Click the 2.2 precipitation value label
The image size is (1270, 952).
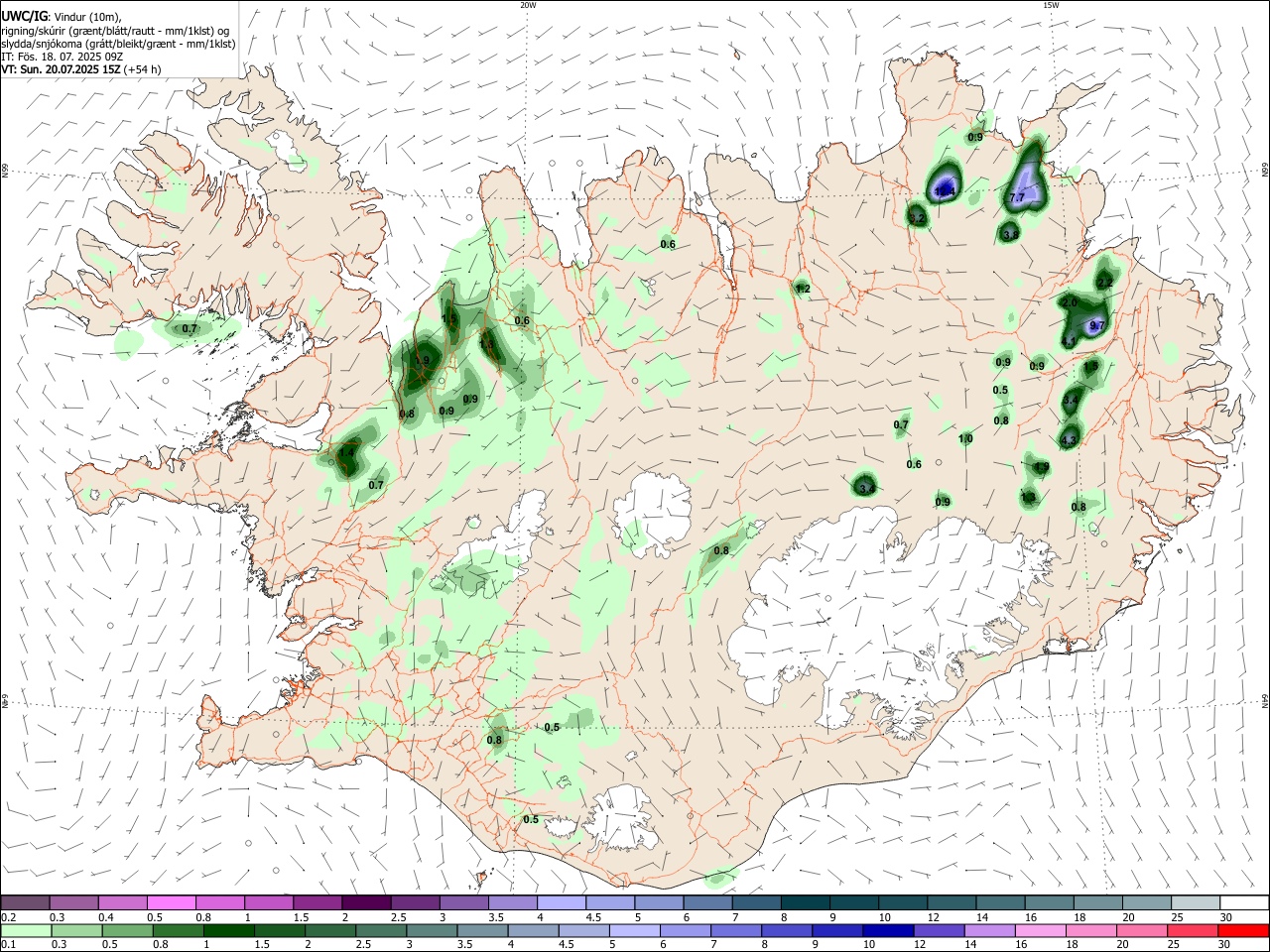(1106, 283)
